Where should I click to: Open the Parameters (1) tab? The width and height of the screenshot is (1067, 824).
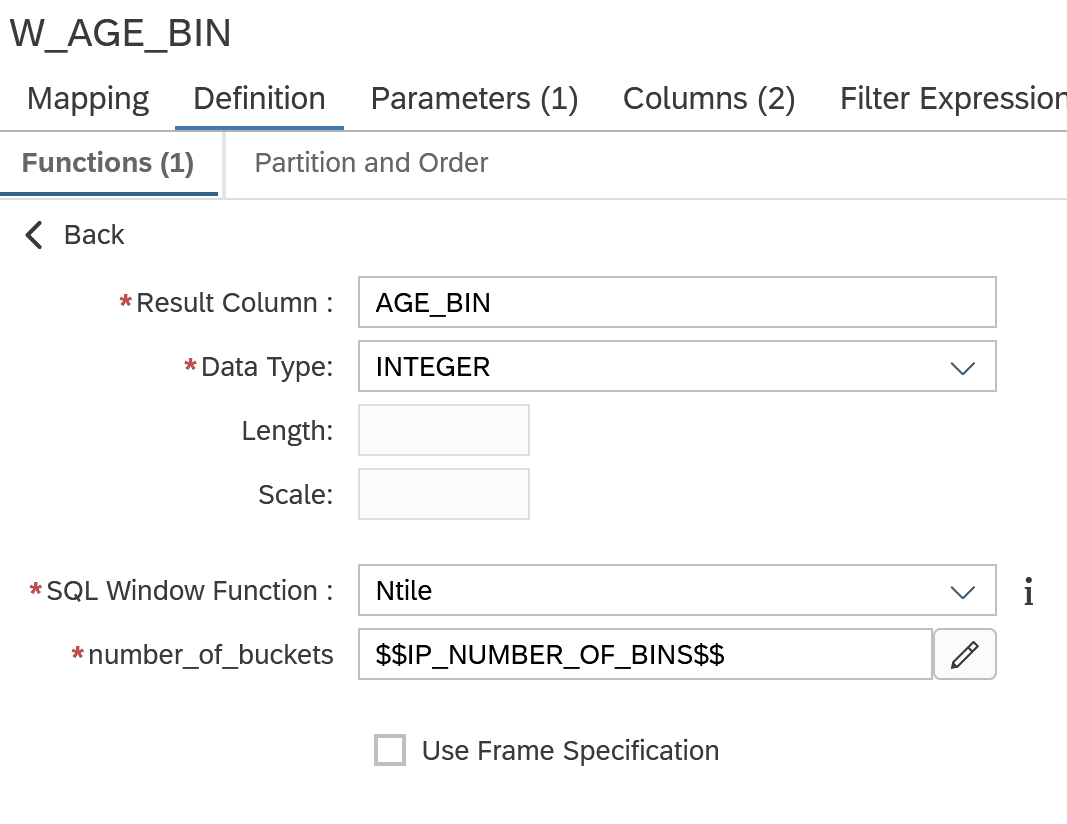pyautogui.click(x=474, y=98)
